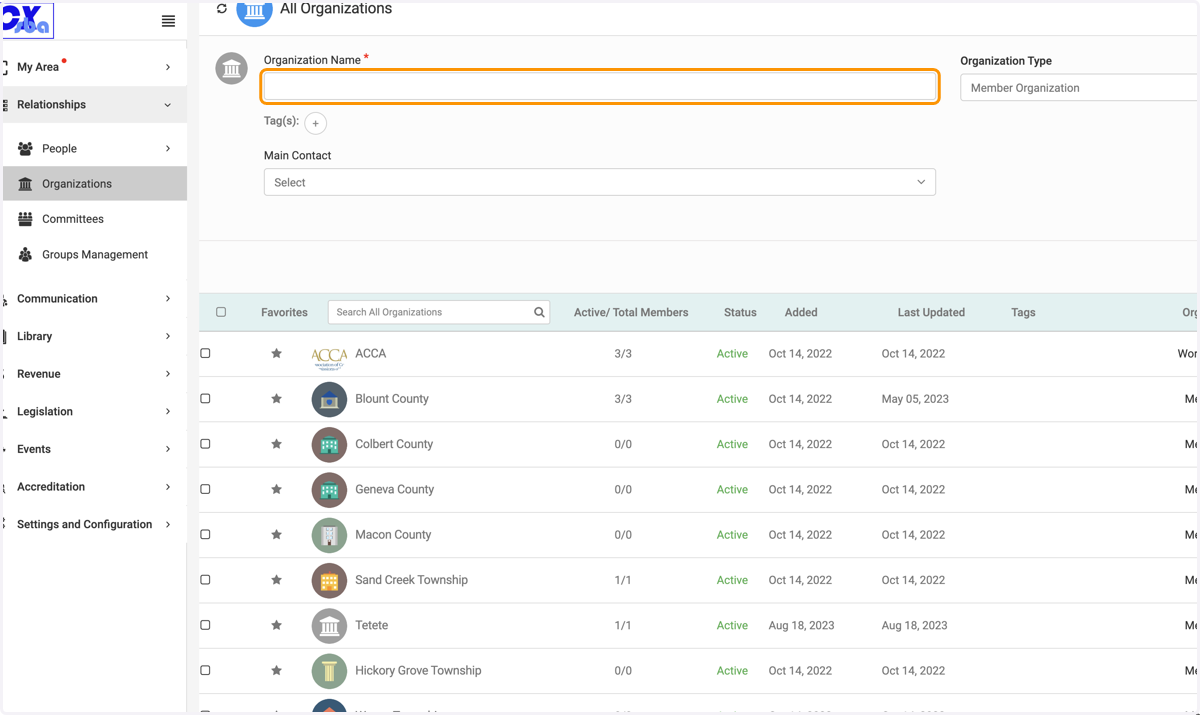The width and height of the screenshot is (1200, 715).
Task: Open the Organization Type dropdown
Action: tap(1080, 88)
